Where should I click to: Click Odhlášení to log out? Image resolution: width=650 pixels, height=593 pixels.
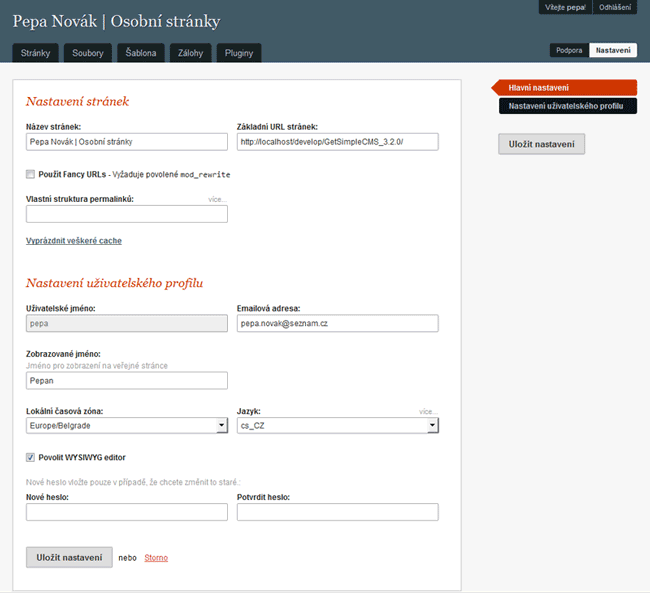(x=615, y=7)
